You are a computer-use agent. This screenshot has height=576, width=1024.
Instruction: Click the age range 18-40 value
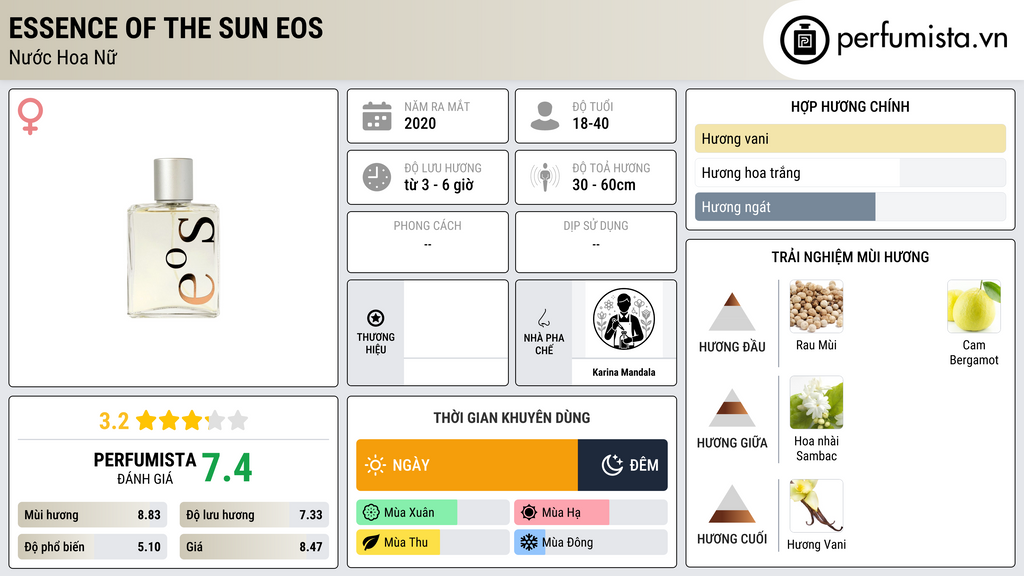(x=590, y=123)
